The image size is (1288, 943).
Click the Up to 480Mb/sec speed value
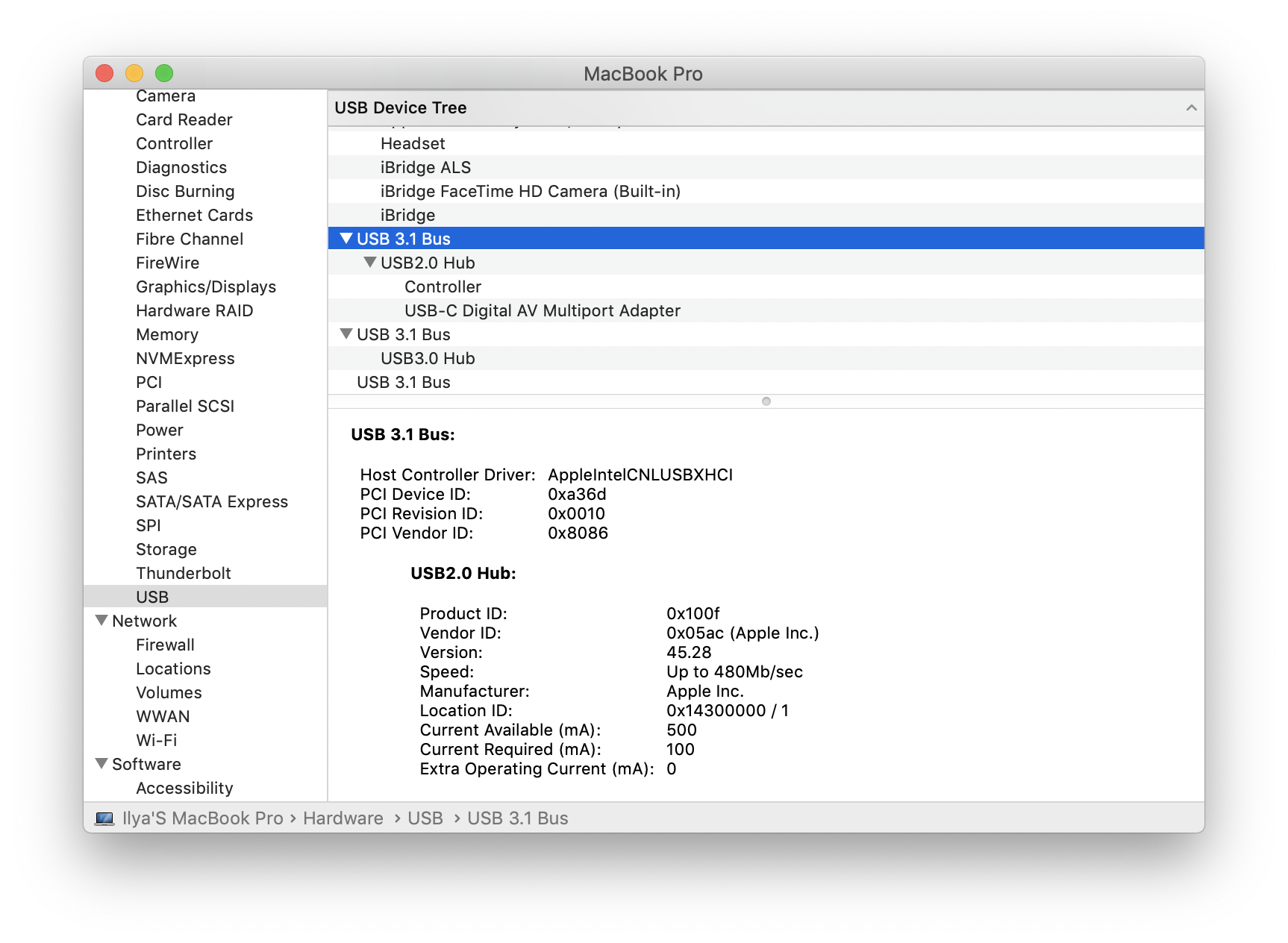click(x=734, y=671)
